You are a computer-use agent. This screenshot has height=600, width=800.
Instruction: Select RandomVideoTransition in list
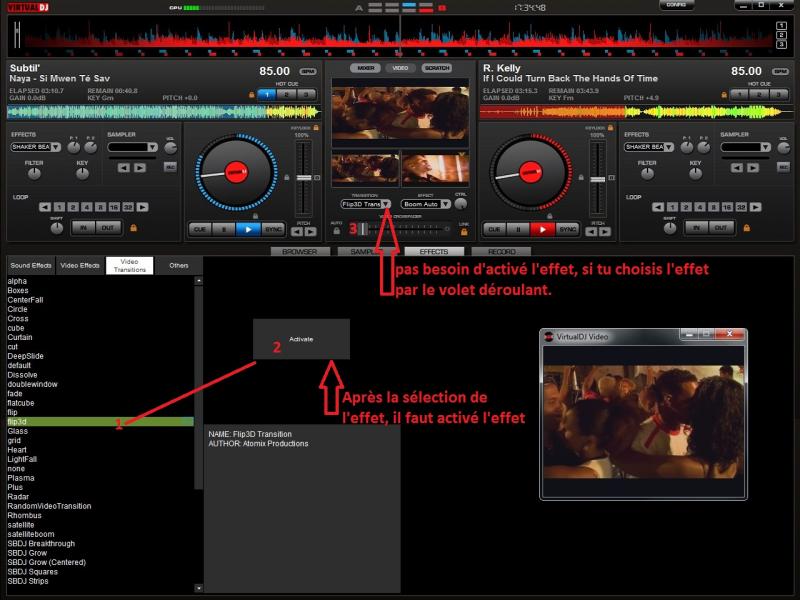(49, 506)
